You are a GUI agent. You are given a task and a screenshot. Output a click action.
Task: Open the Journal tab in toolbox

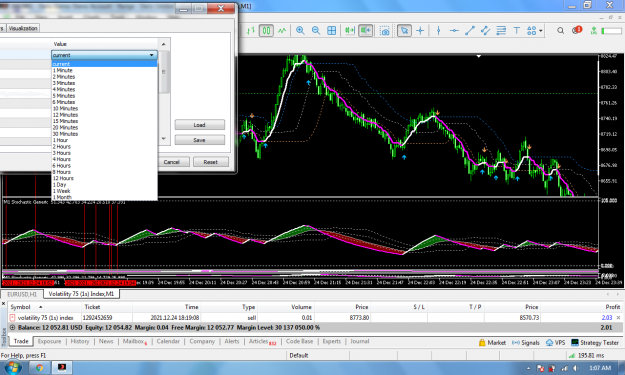click(x=360, y=342)
